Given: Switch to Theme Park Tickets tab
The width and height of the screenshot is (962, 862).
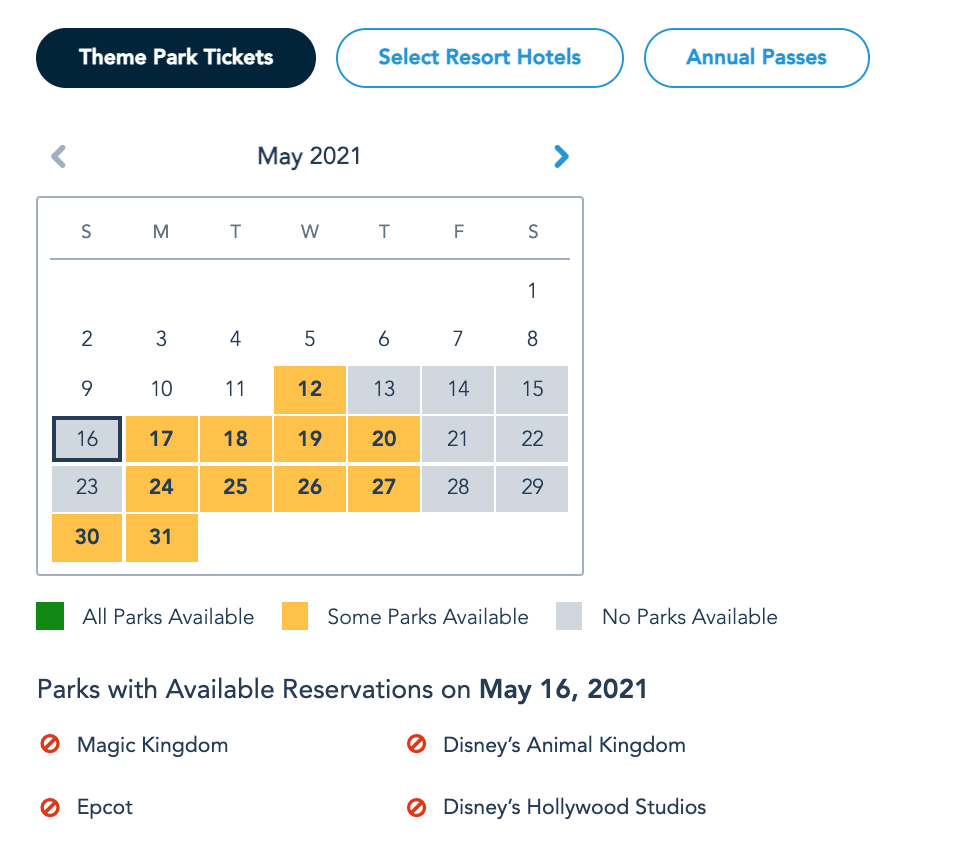Looking at the screenshot, I should coord(176,57).
